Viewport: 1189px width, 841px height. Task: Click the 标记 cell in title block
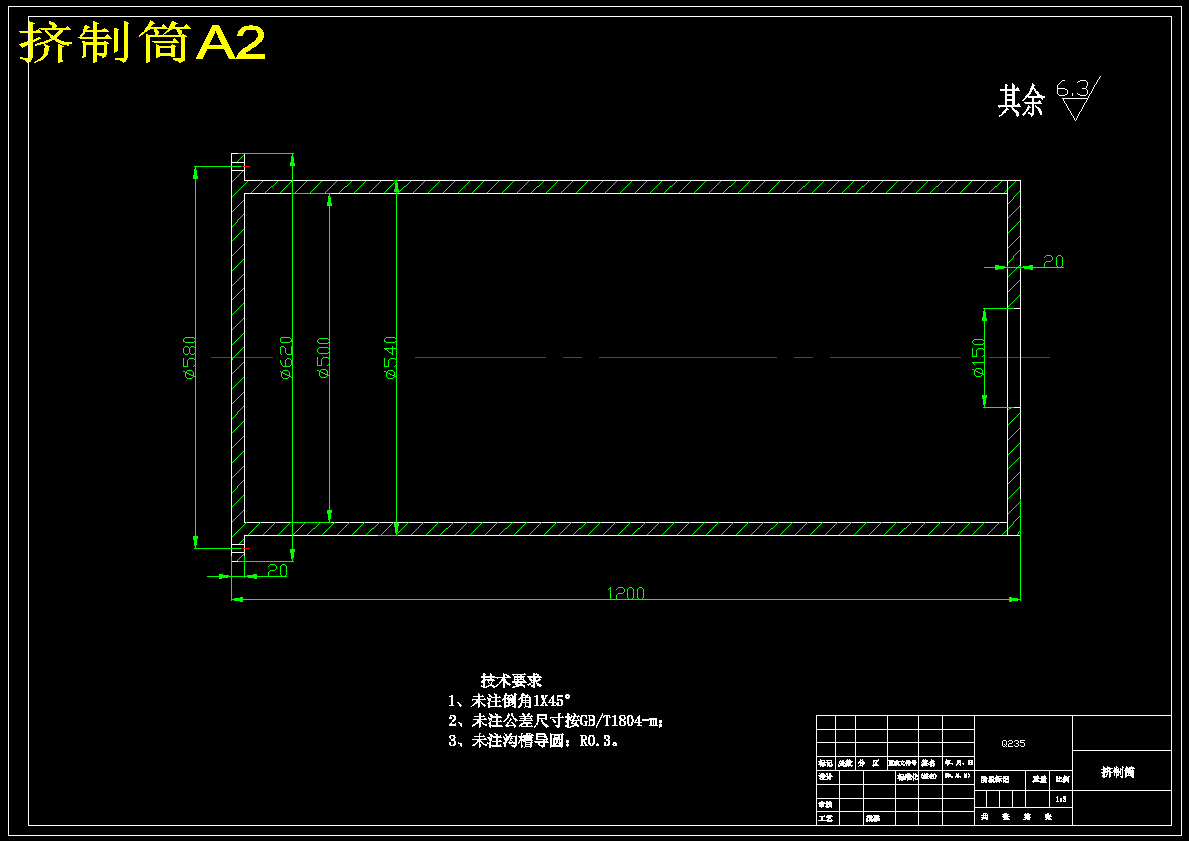coord(826,764)
